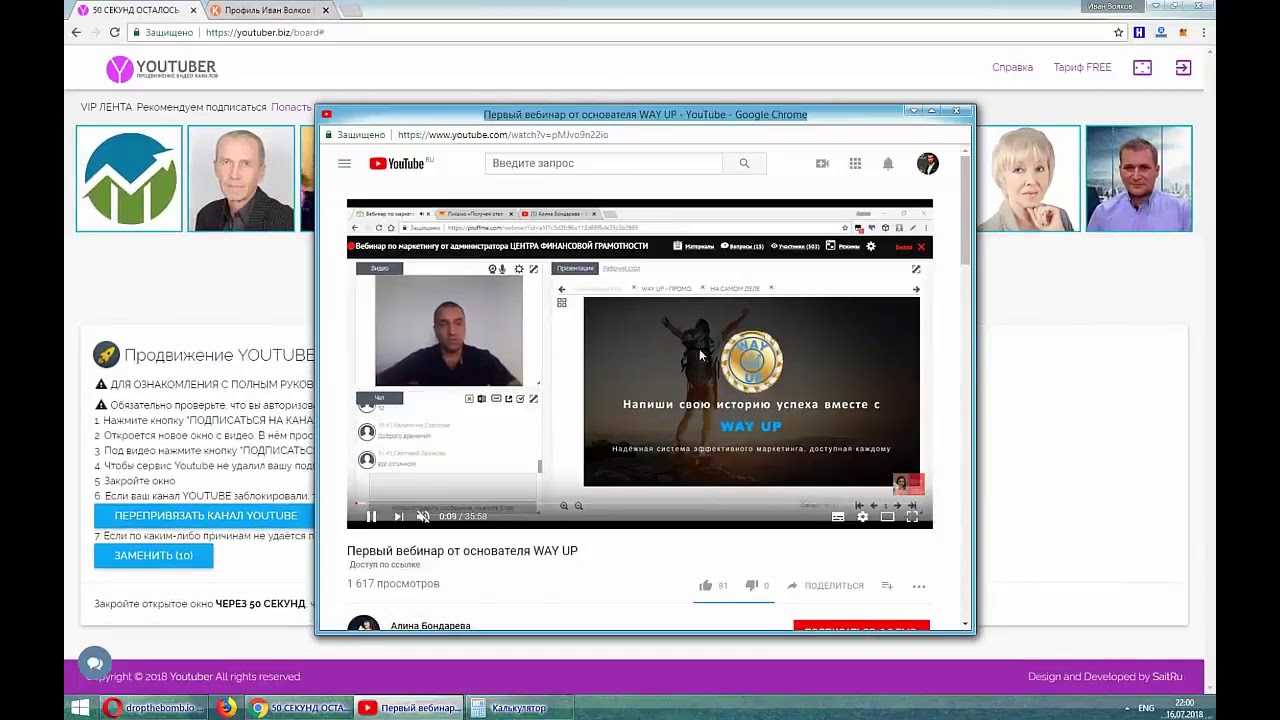
Task: Open YouTube player settings gear
Action: 863,517
